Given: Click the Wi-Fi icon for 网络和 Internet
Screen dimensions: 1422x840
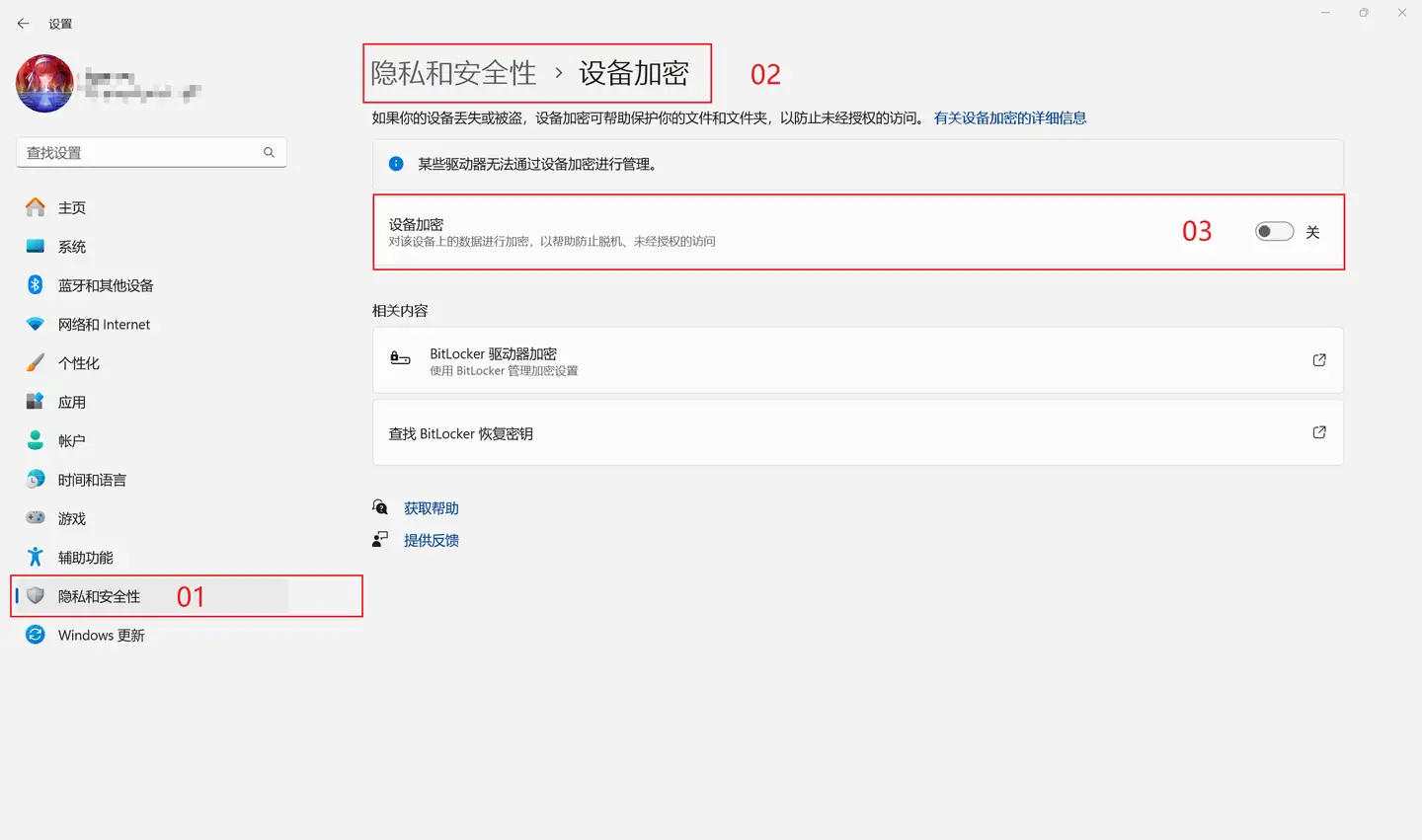Looking at the screenshot, I should point(36,324).
